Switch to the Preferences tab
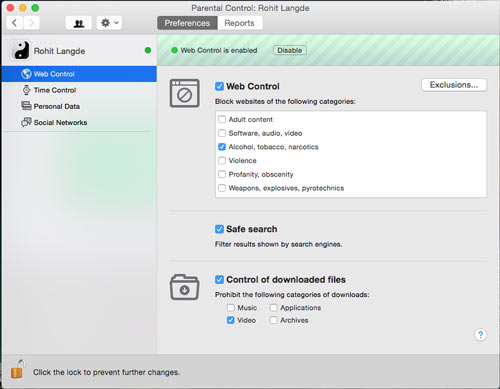Screen dimensions: 500x389 tap(187, 23)
